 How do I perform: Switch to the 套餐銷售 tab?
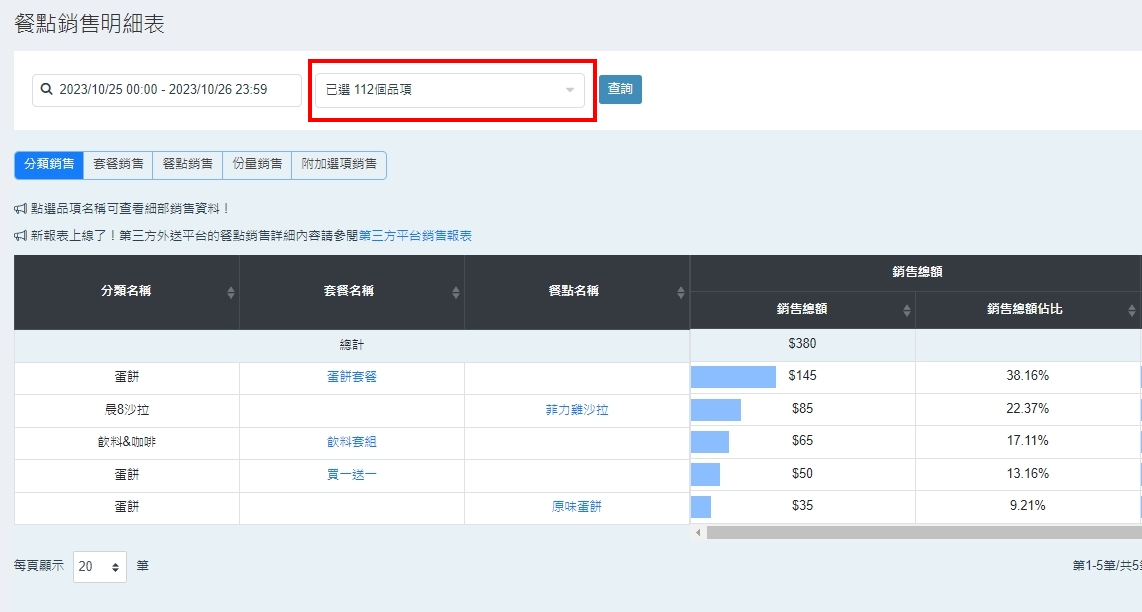pyautogui.click(x=118, y=164)
